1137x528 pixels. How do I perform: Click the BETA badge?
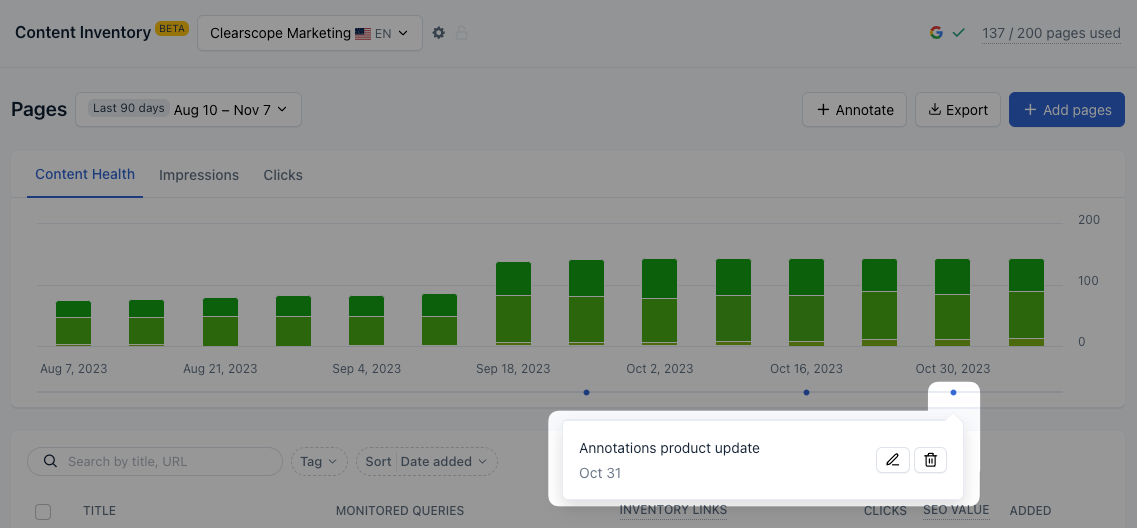[172, 29]
